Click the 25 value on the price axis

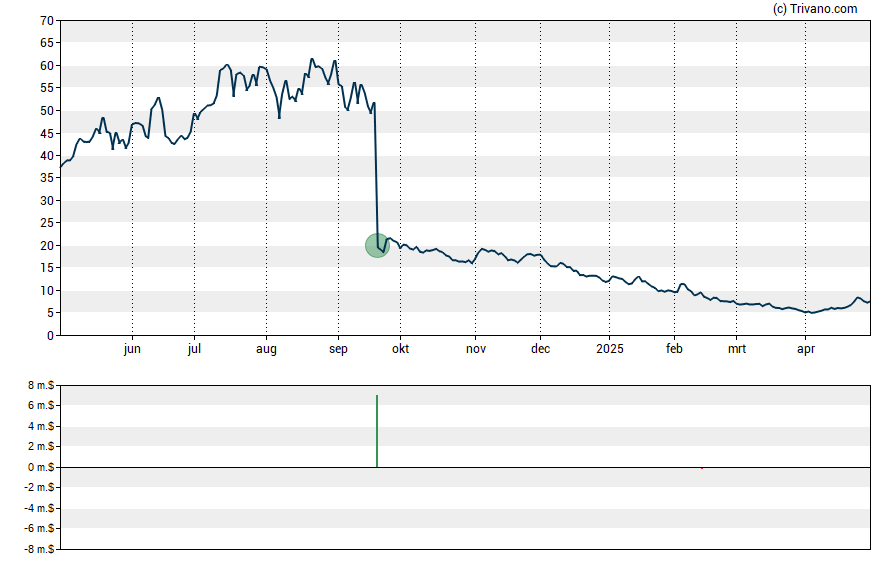point(47,223)
